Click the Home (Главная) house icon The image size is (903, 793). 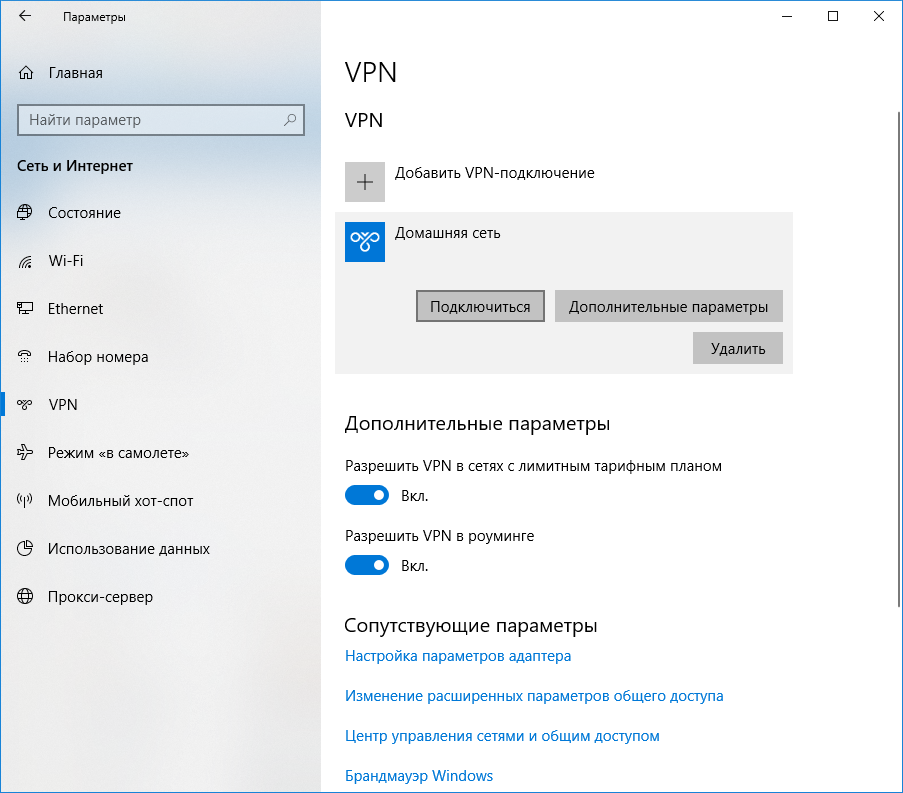pyautogui.click(x=26, y=73)
